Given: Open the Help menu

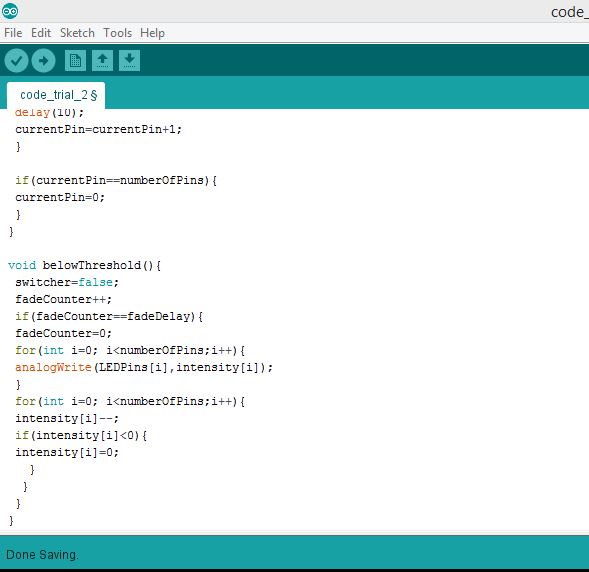Looking at the screenshot, I should coord(152,33).
